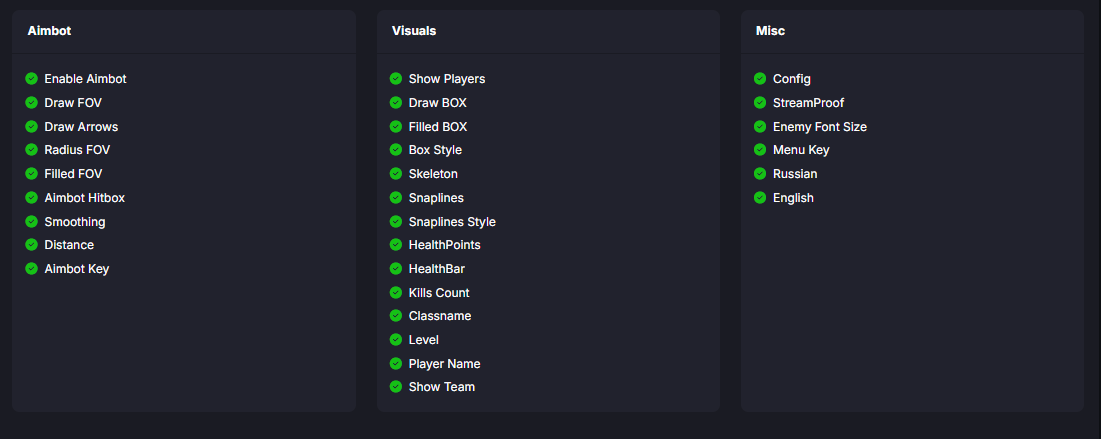Click the check icon next to HealthBar

pos(396,269)
